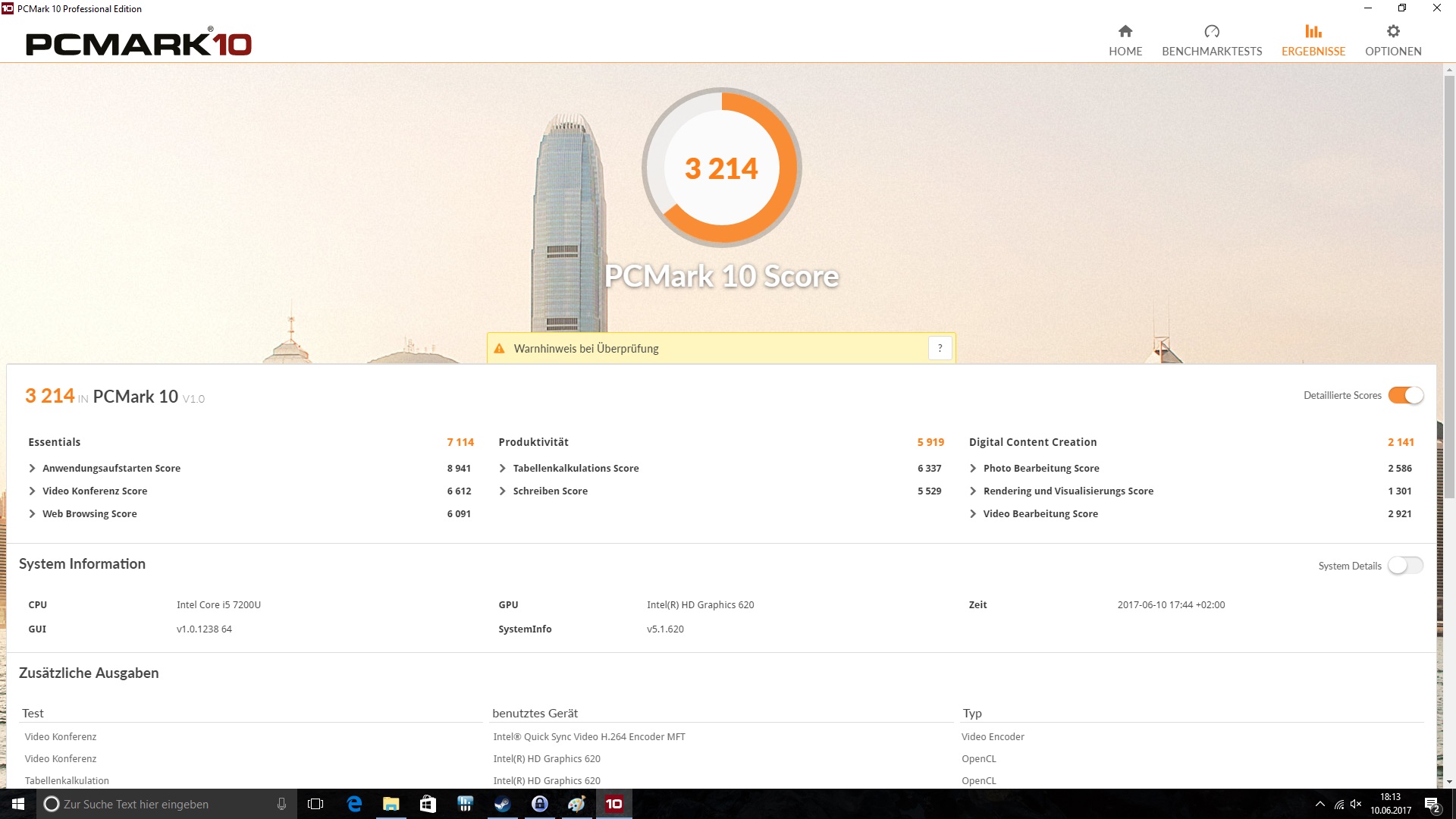Open Optionen gear icon
The width and height of the screenshot is (1456, 819).
coord(1393,31)
